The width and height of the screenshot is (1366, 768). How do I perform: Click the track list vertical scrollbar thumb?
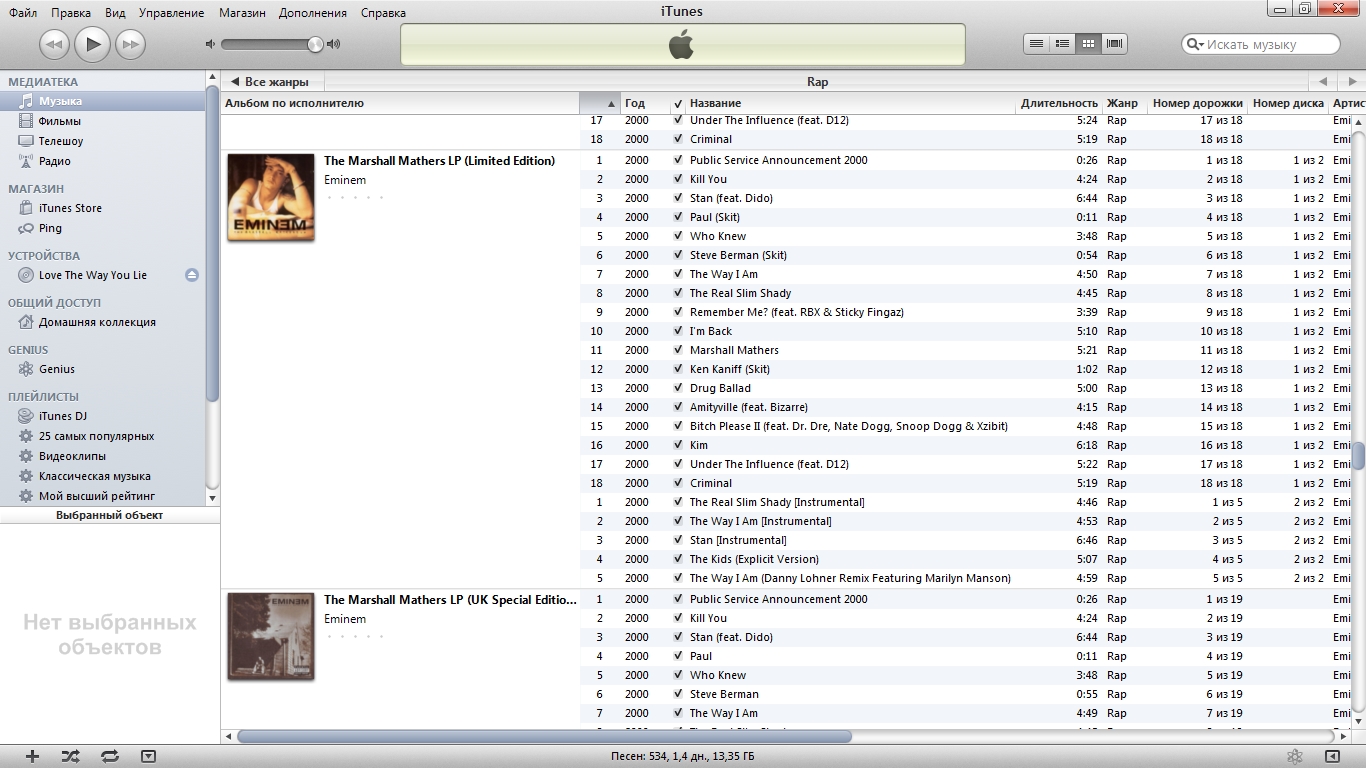[x=1359, y=455]
